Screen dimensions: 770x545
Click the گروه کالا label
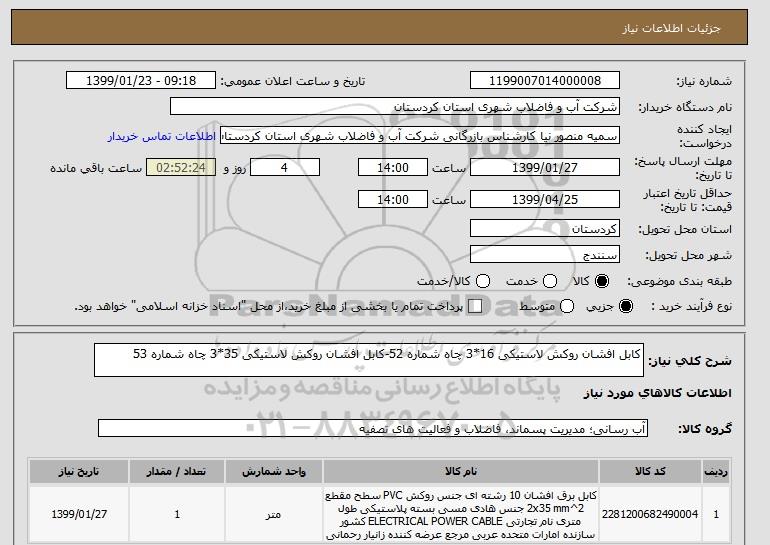[705, 429]
